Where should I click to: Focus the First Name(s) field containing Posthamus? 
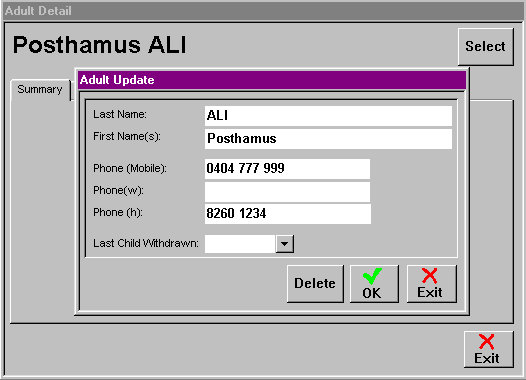(328, 139)
